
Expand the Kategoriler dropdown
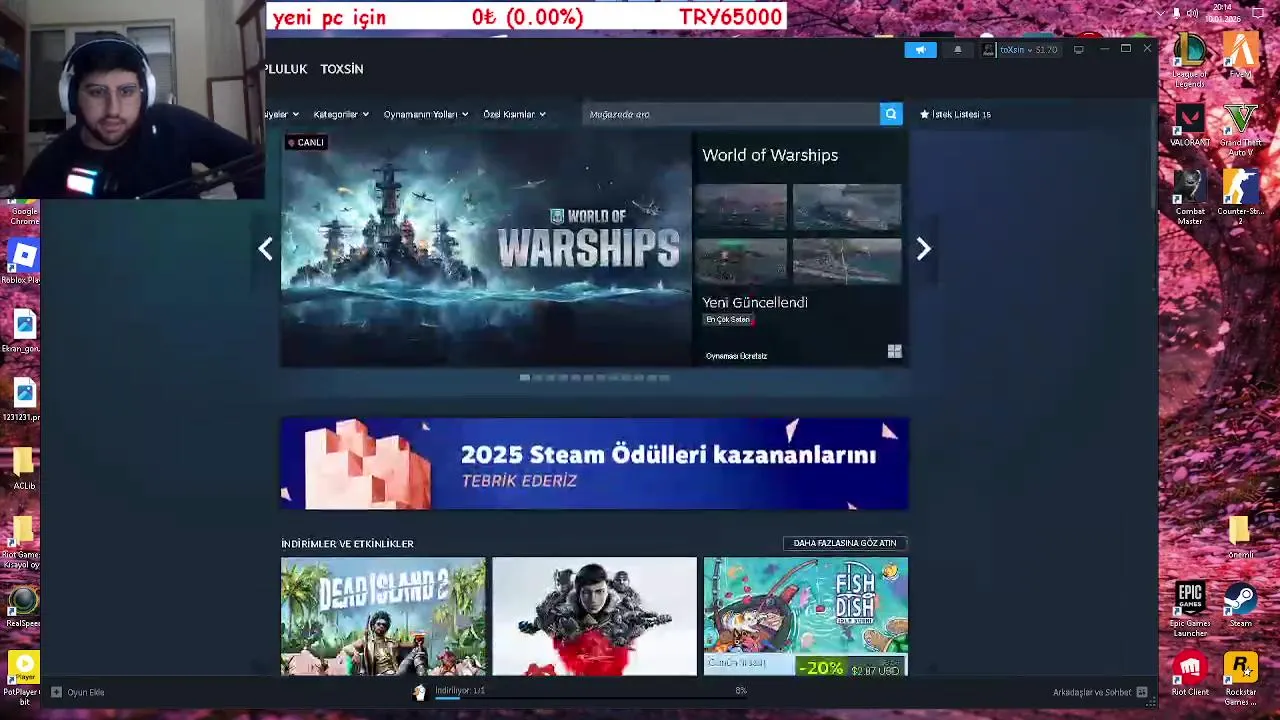[x=340, y=114]
